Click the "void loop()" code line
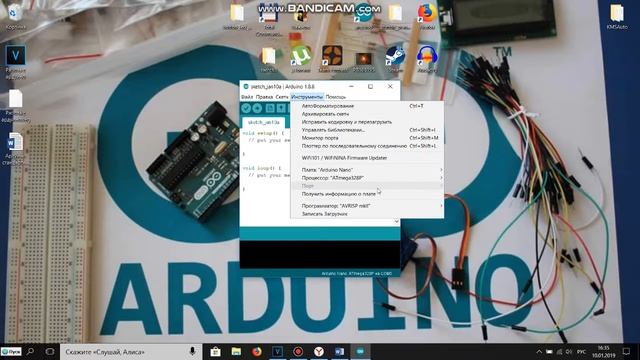Viewport: 640px width, 360px height. [262, 168]
